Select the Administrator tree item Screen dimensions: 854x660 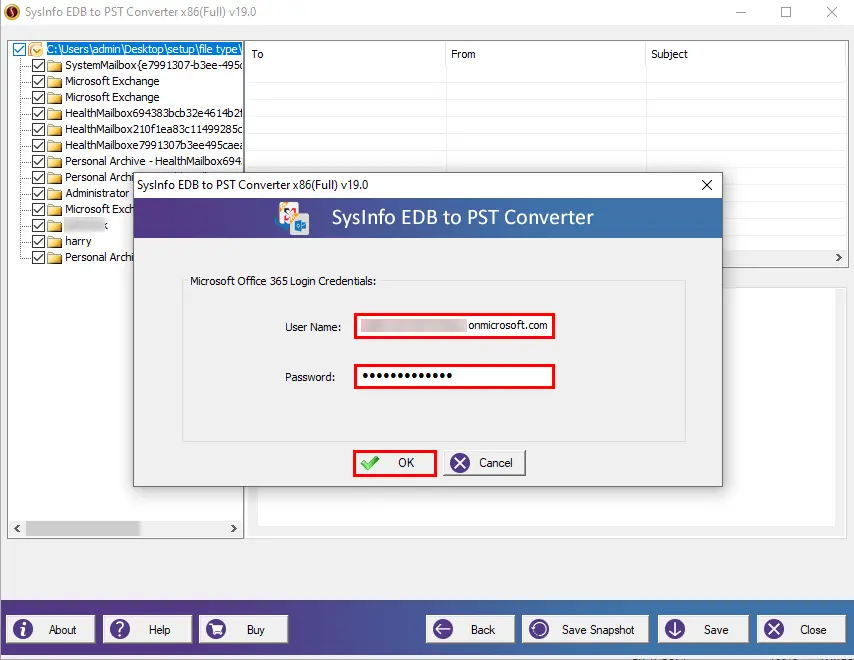(x=97, y=193)
